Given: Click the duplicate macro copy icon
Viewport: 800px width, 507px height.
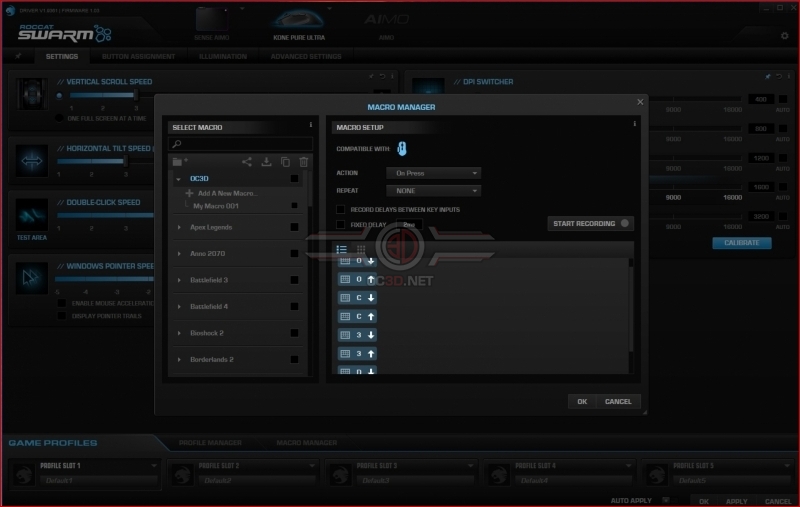Looking at the screenshot, I should coord(285,162).
